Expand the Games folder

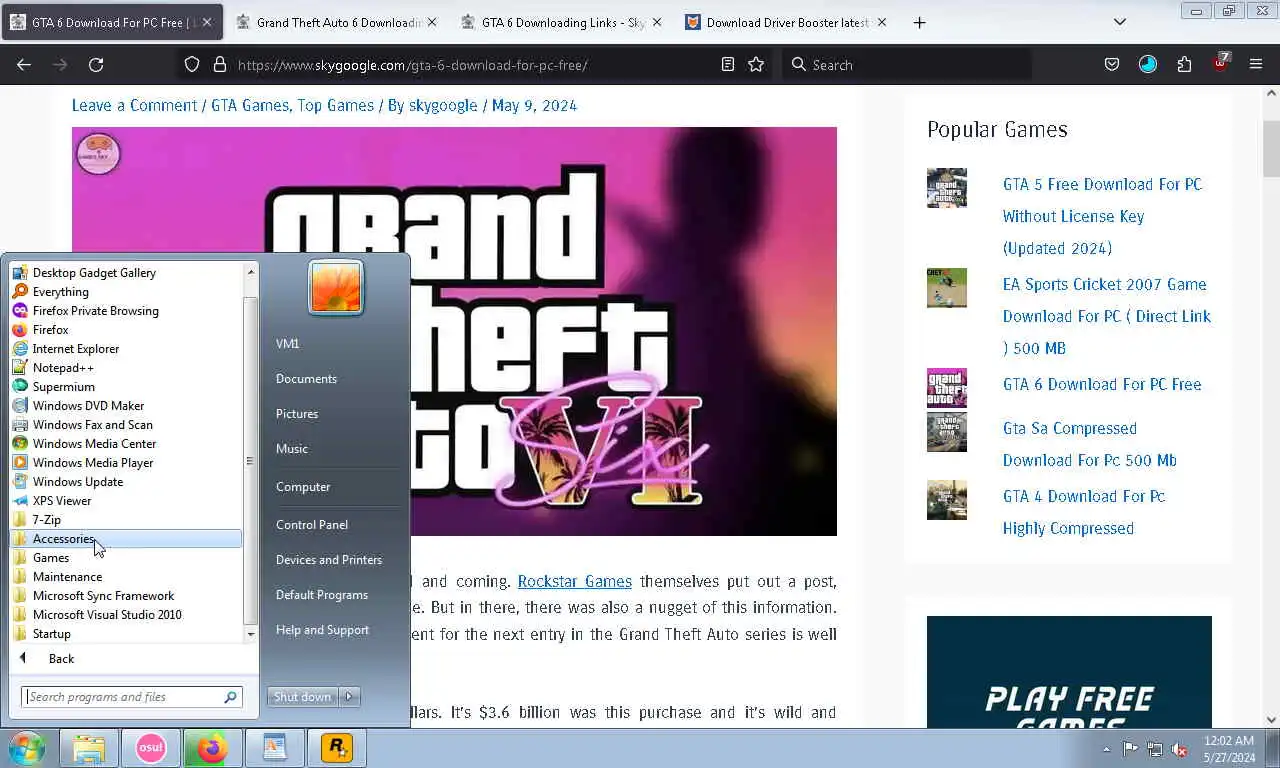(x=126, y=558)
